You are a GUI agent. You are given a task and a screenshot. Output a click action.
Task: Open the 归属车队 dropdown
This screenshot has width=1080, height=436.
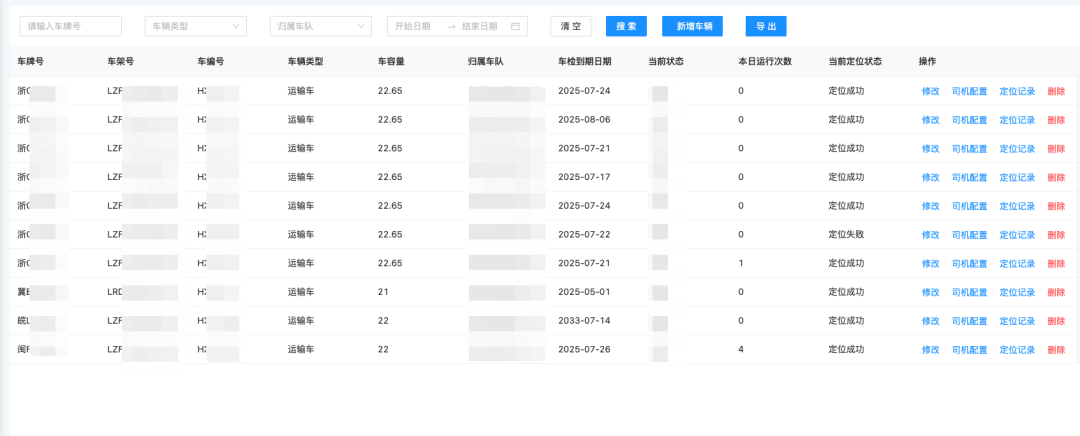(x=321, y=26)
